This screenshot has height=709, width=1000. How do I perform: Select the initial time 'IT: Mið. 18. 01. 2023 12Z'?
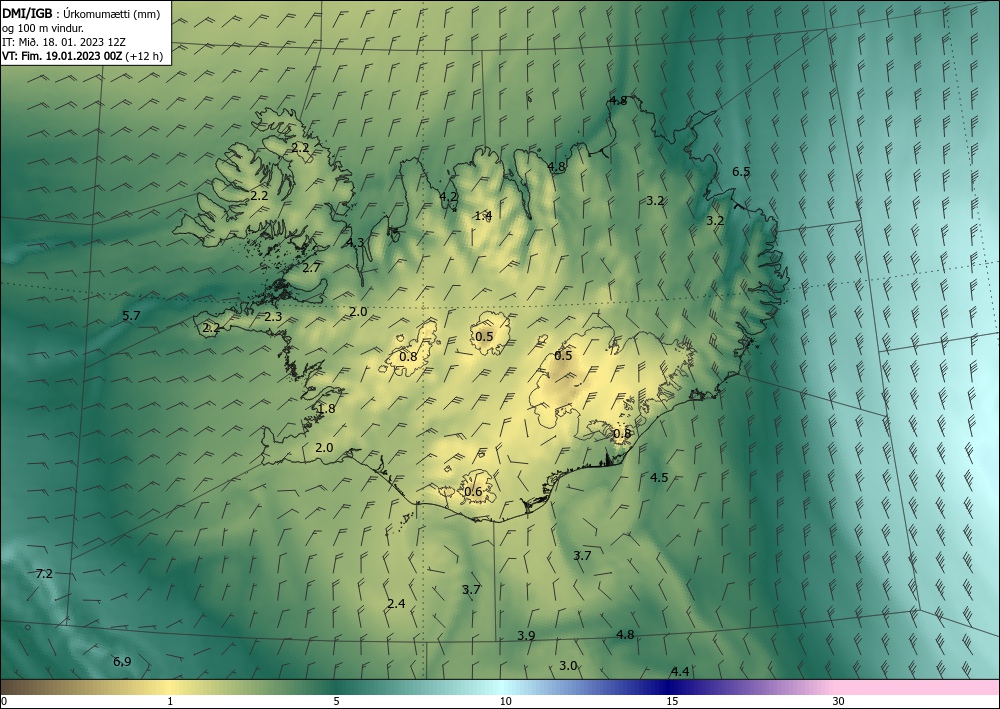tap(64, 42)
